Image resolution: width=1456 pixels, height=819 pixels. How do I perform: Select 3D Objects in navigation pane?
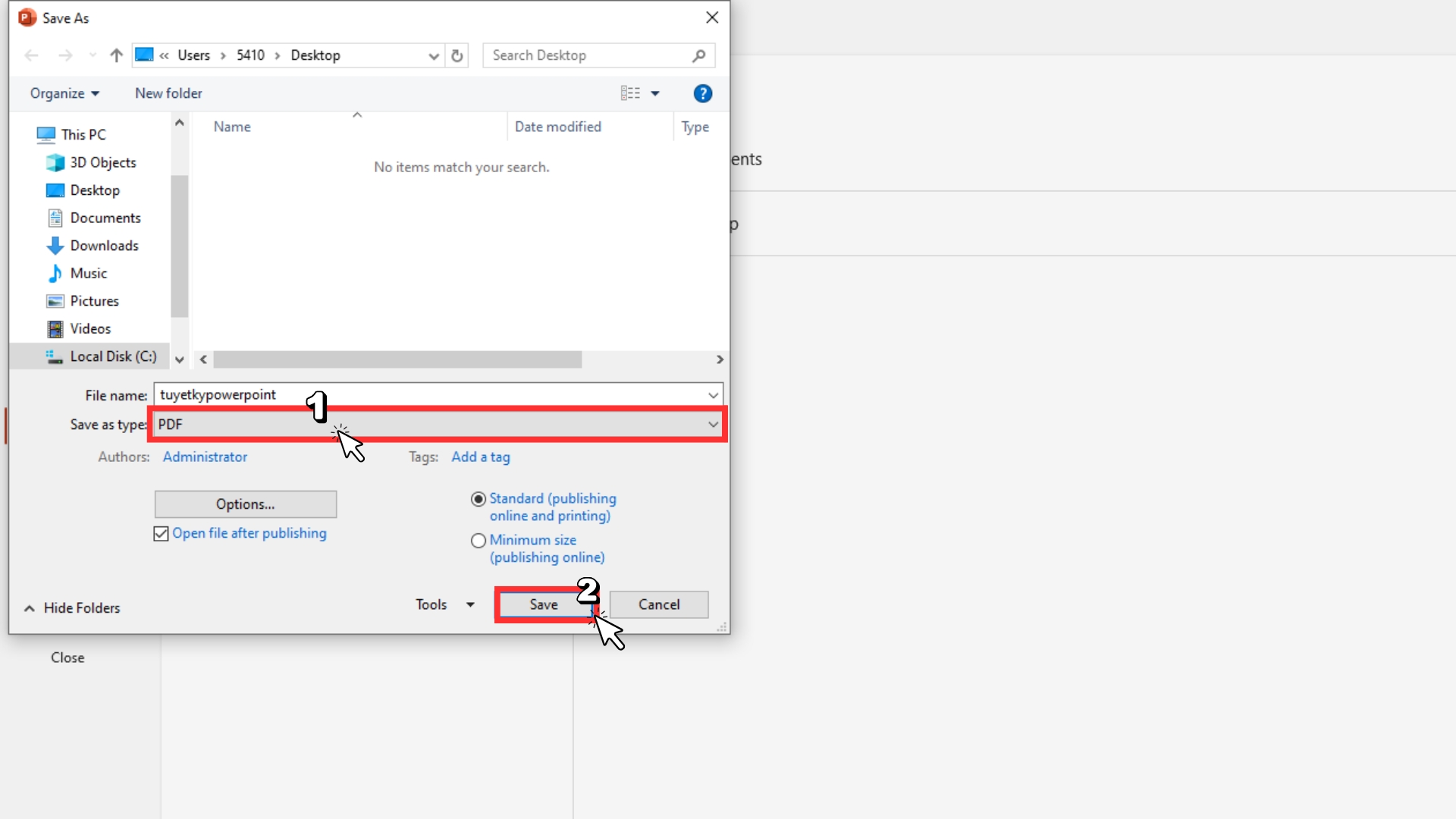click(102, 162)
